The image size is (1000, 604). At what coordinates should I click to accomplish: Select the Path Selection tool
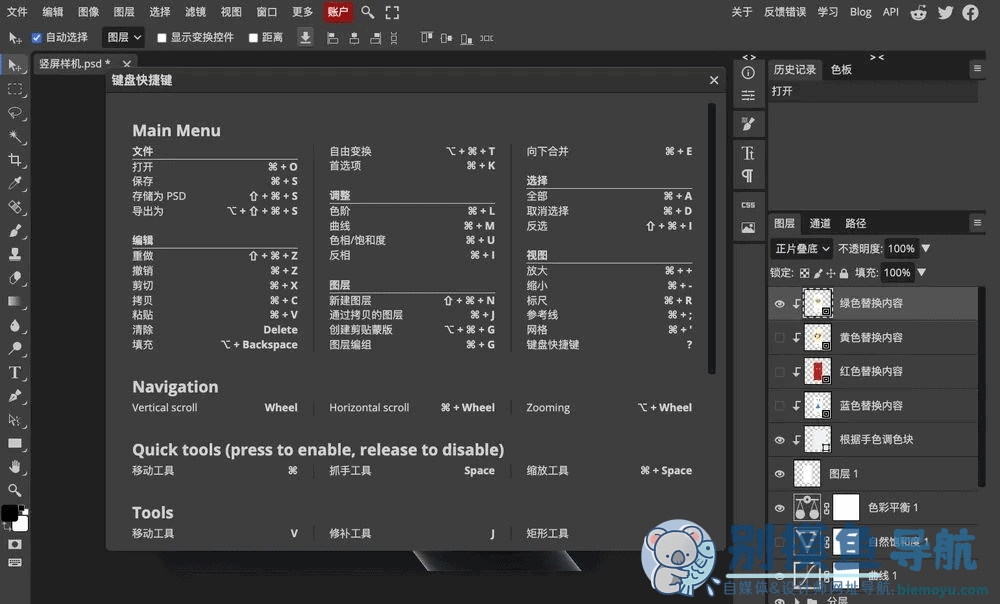pos(15,420)
